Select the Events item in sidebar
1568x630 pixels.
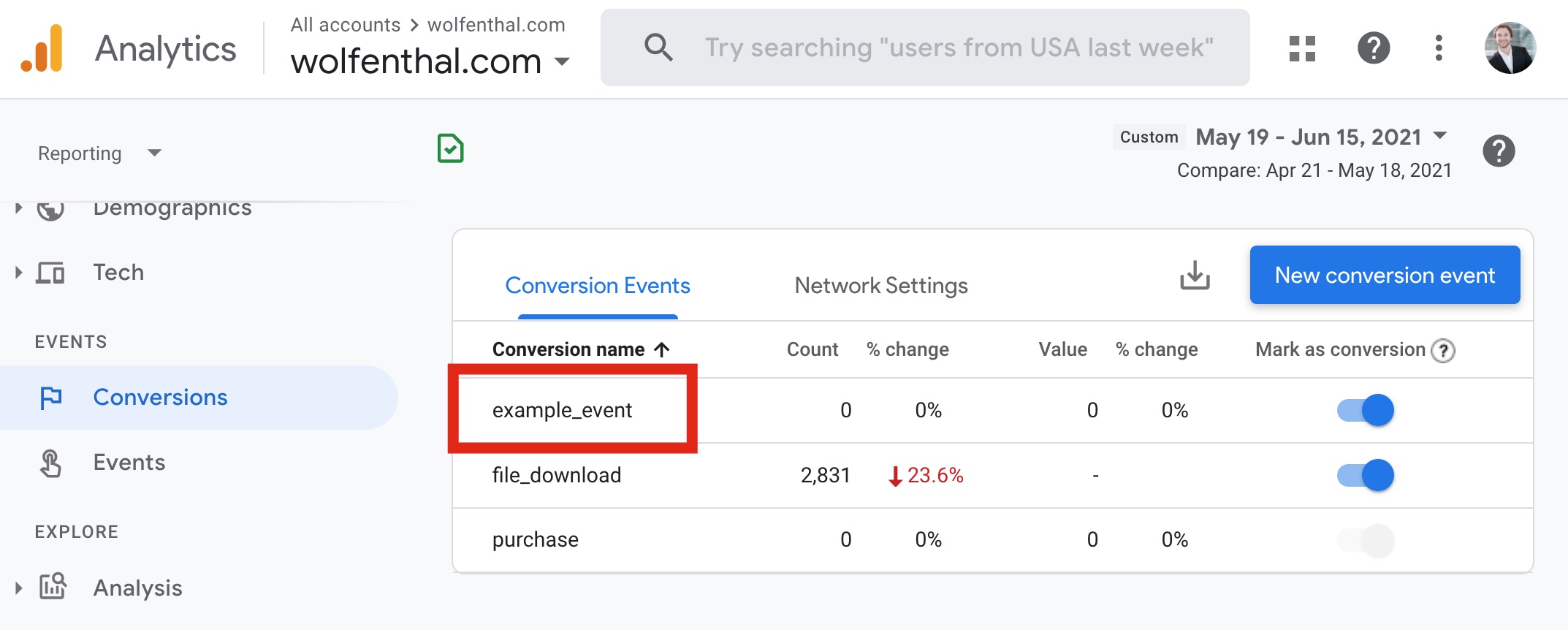click(129, 463)
